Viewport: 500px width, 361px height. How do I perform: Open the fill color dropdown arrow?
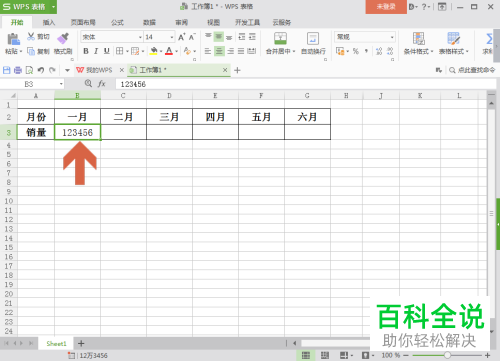[x=161, y=51]
